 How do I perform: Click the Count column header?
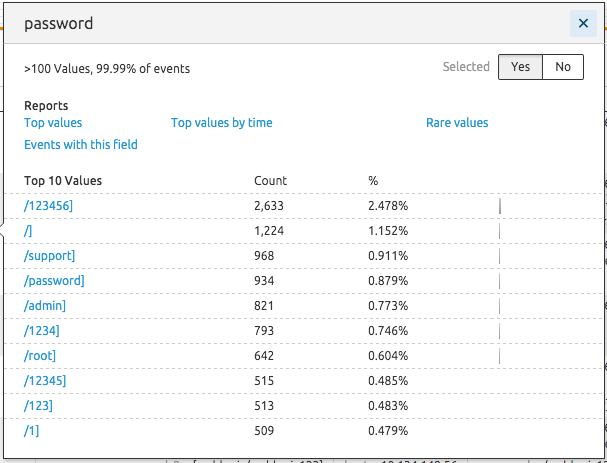(270, 181)
